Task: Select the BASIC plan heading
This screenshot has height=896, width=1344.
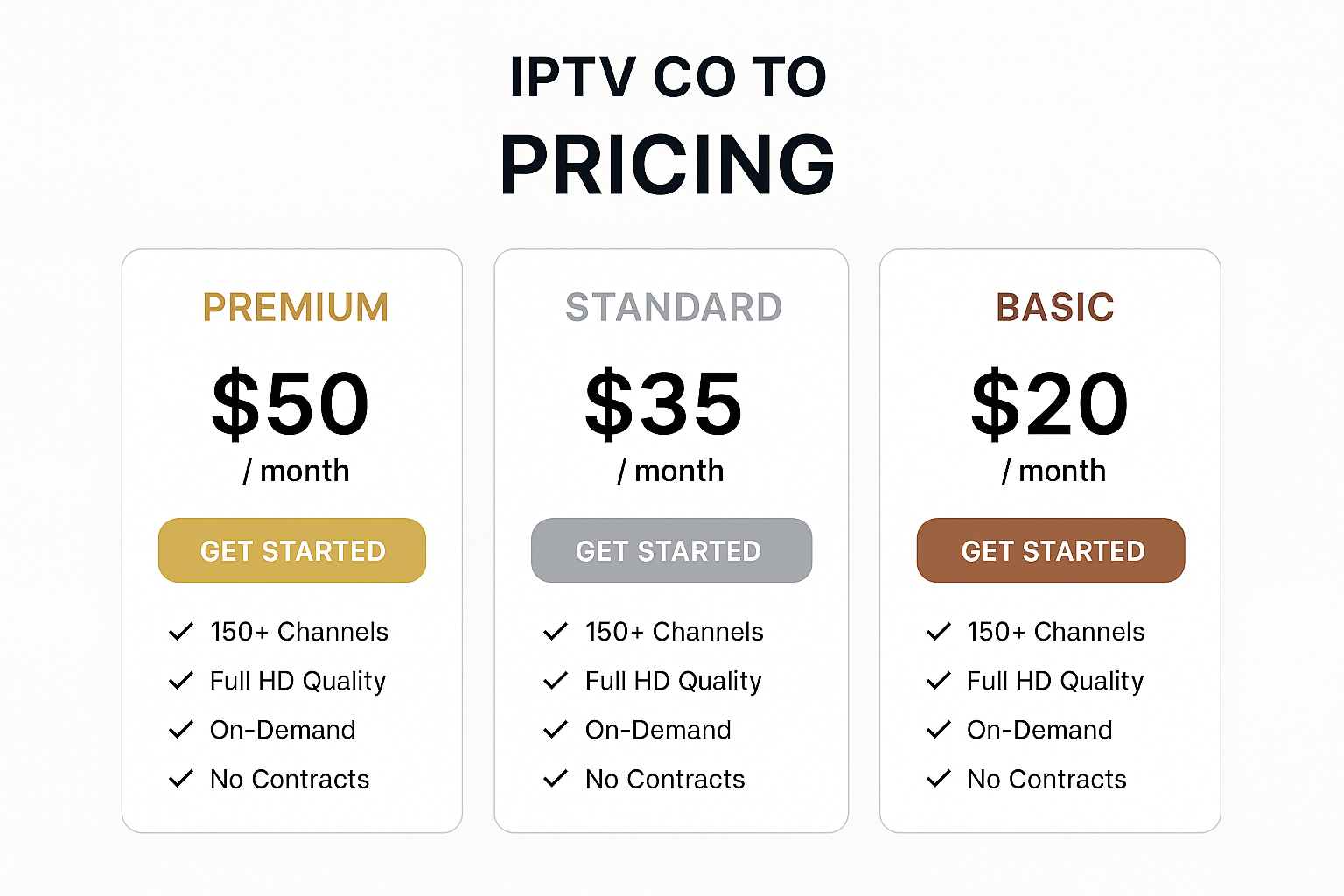Action: click(x=1055, y=307)
